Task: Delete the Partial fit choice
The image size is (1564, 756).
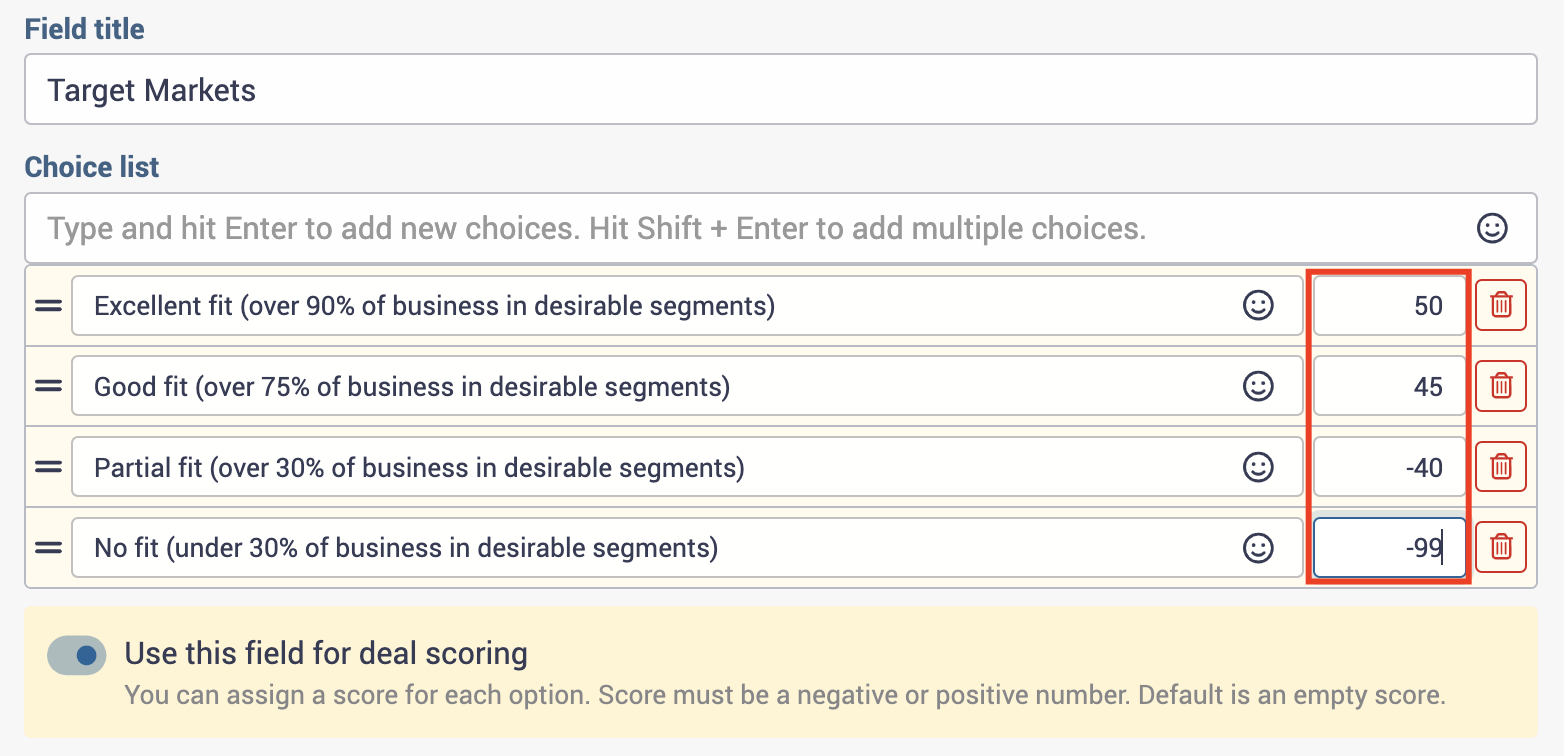Action: coord(1501,466)
